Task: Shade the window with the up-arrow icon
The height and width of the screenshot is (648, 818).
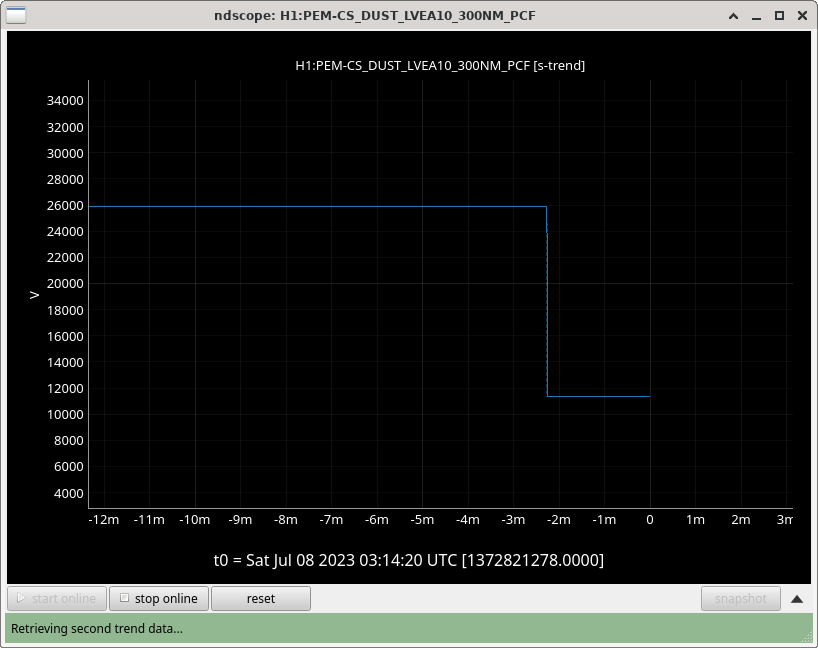Action: [x=735, y=15]
